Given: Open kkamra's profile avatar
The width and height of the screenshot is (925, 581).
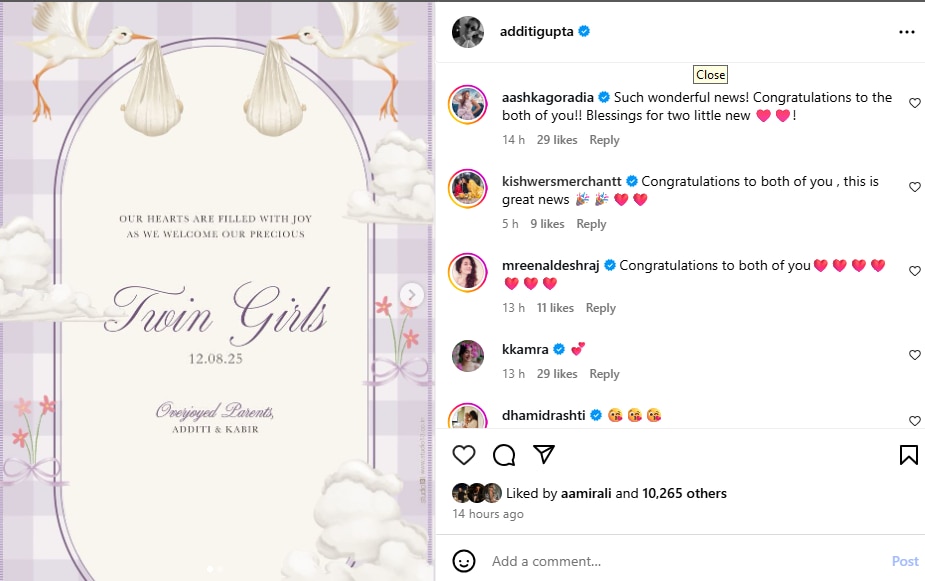Looking at the screenshot, I should [468, 357].
